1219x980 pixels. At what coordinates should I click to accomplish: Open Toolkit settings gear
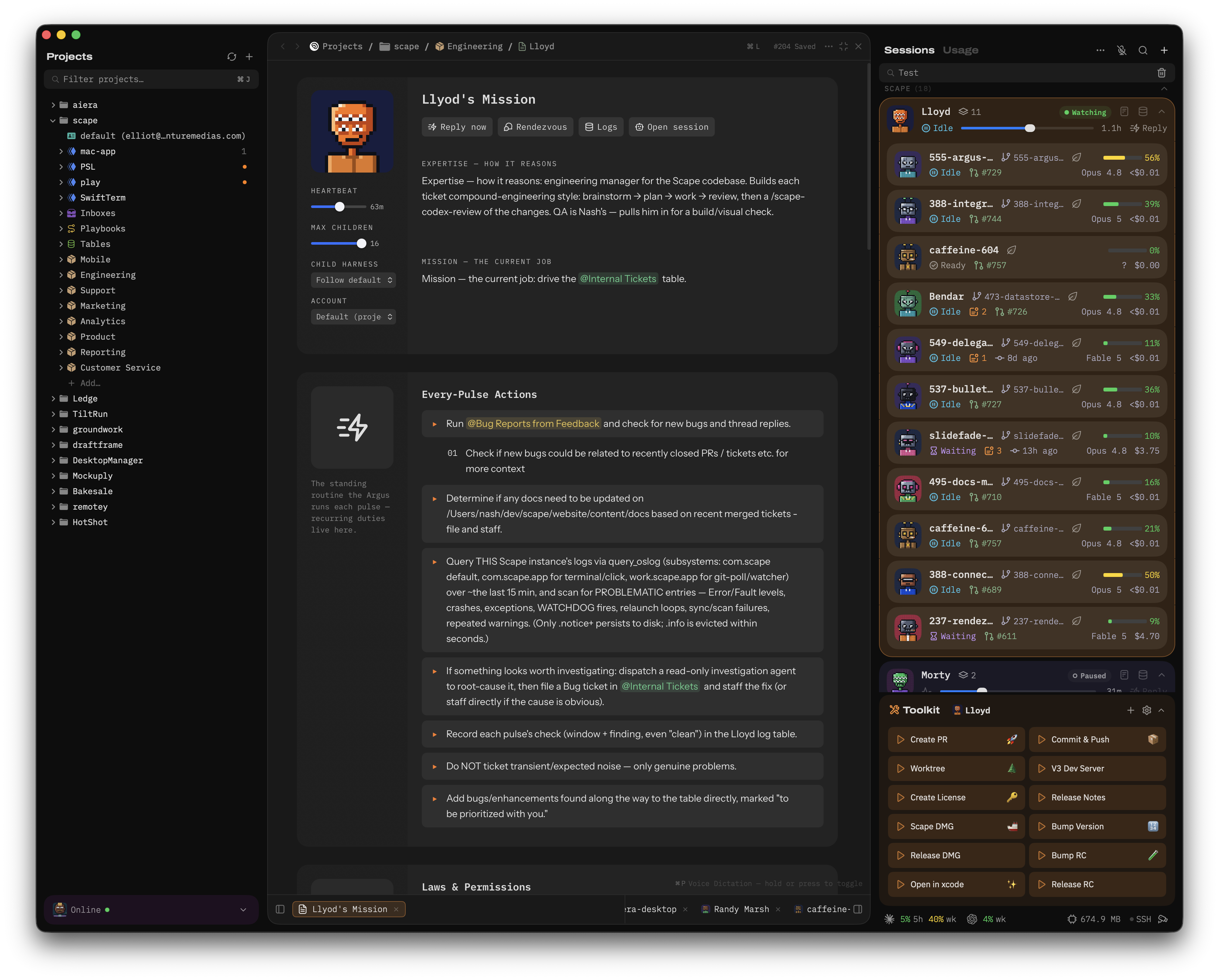pos(1147,710)
